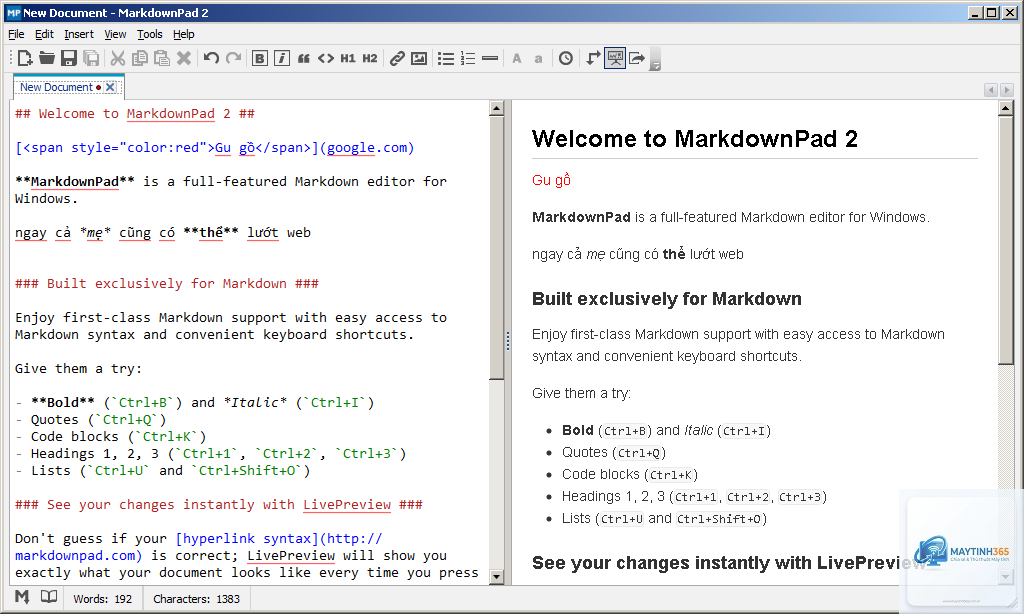The height and width of the screenshot is (614, 1024).
Task: Click '### Built exclusively for Markdown ###' in editor
Action: [167, 283]
